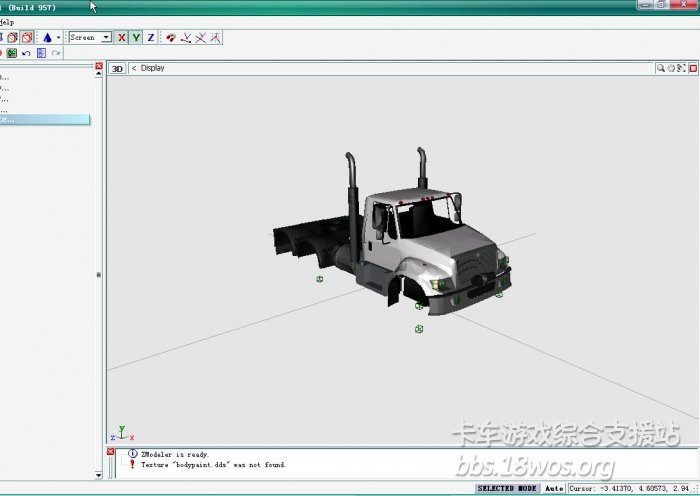The width and height of the screenshot is (700, 496).
Task: Toggle SELECTED MODE in status bar
Action: (507, 488)
